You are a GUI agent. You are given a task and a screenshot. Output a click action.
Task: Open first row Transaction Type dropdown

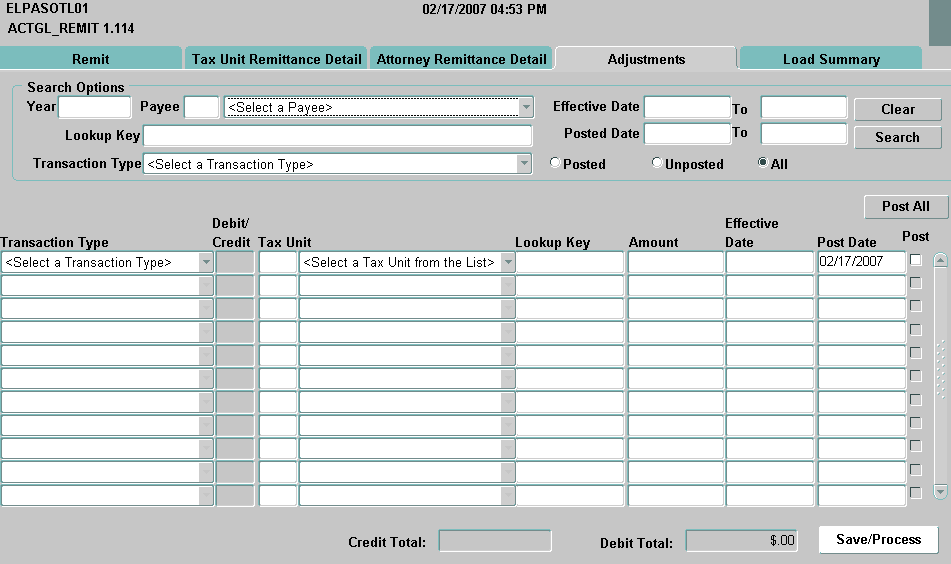pos(206,262)
